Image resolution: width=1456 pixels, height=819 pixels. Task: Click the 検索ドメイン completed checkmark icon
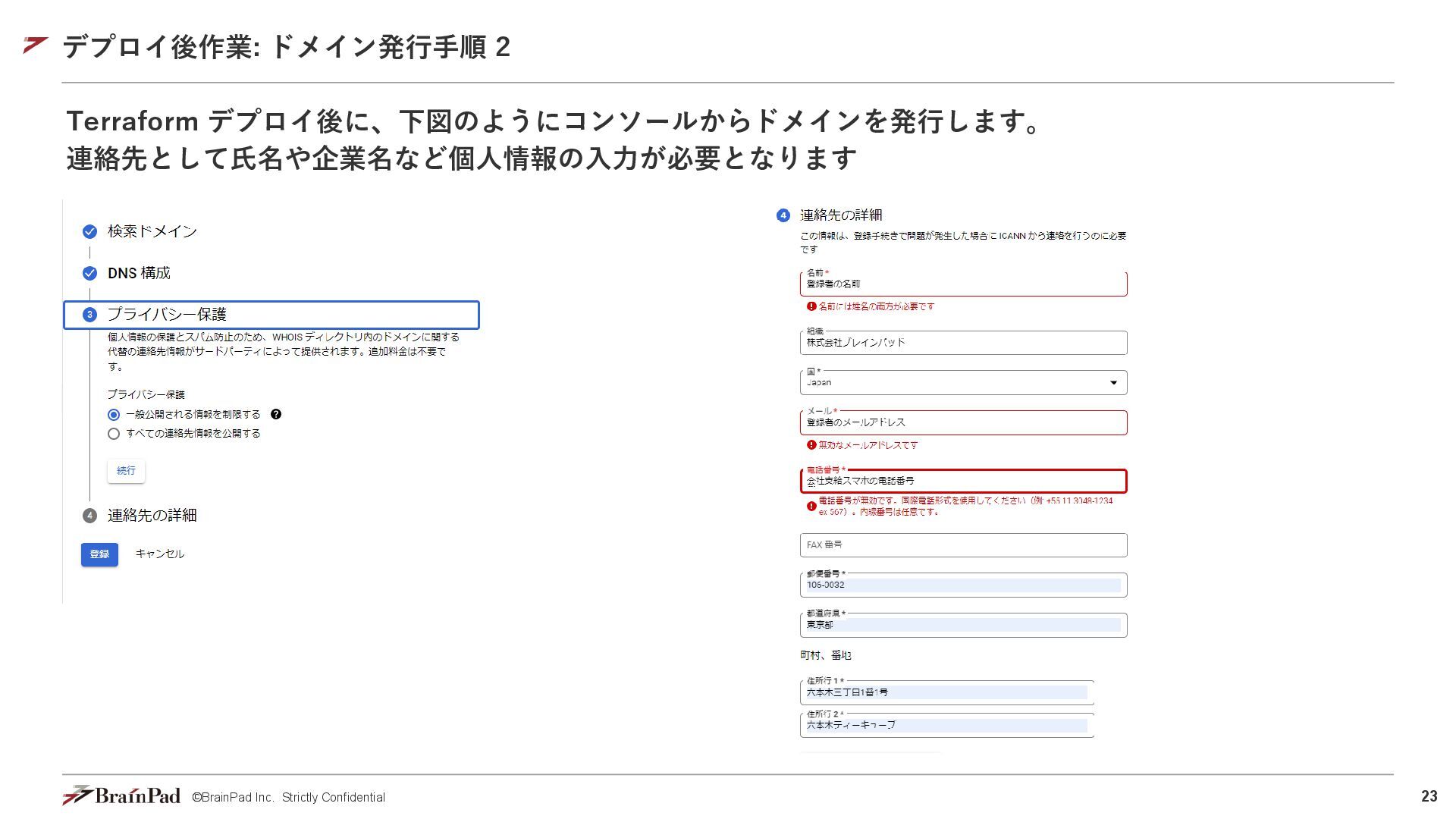tap(89, 231)
